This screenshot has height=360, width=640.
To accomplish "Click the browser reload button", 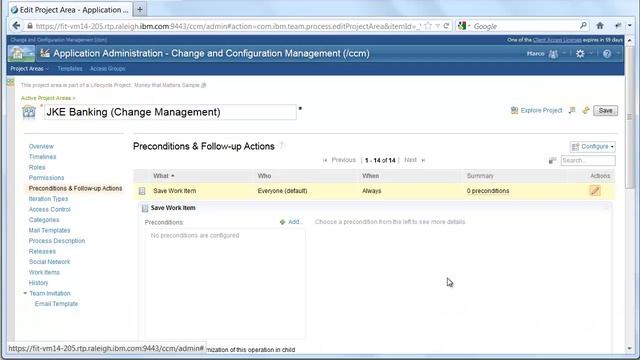I will 446,26.
